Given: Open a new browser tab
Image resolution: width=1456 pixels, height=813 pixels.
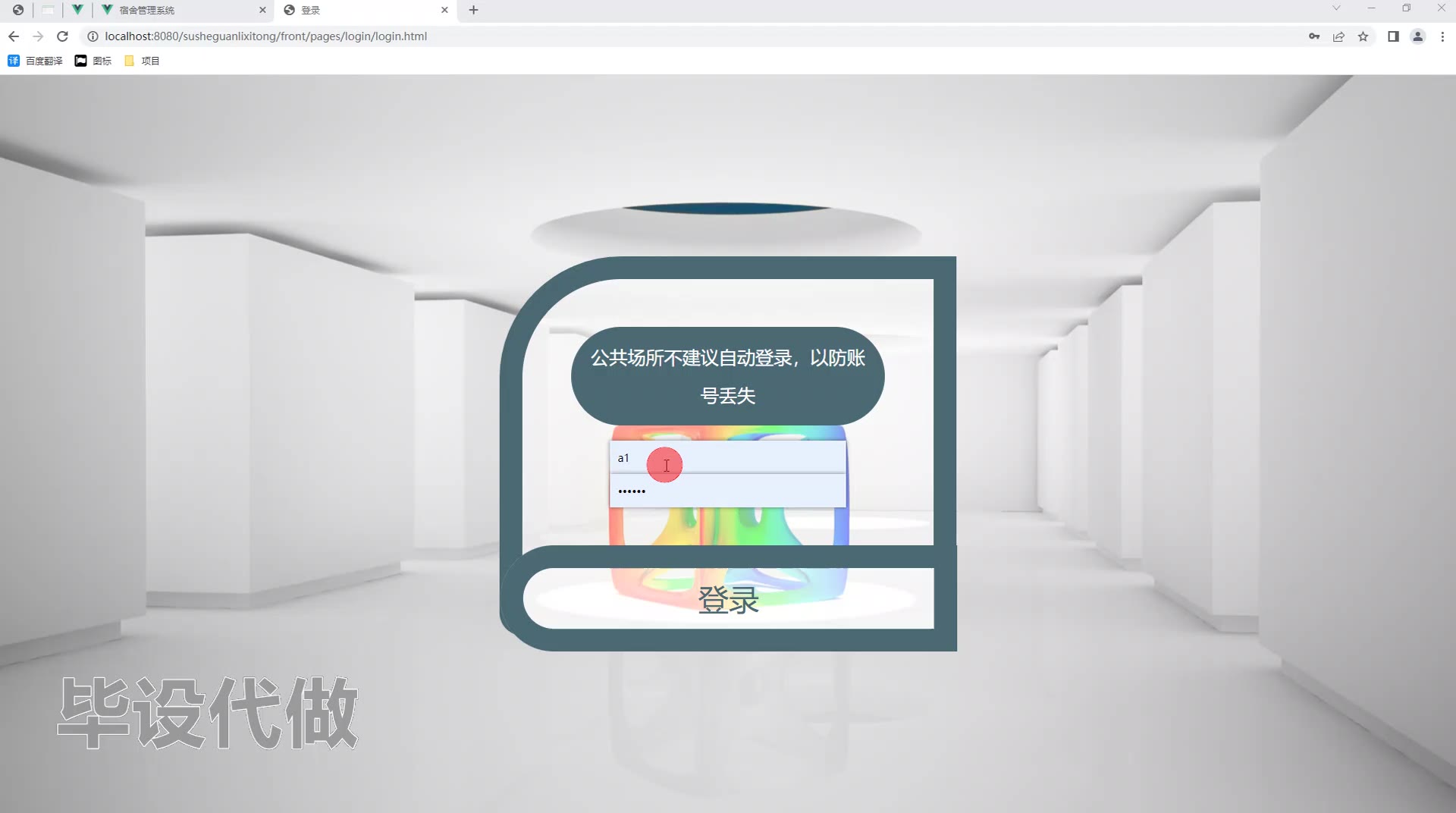Looking at the screenshot, I should point(474,10).
